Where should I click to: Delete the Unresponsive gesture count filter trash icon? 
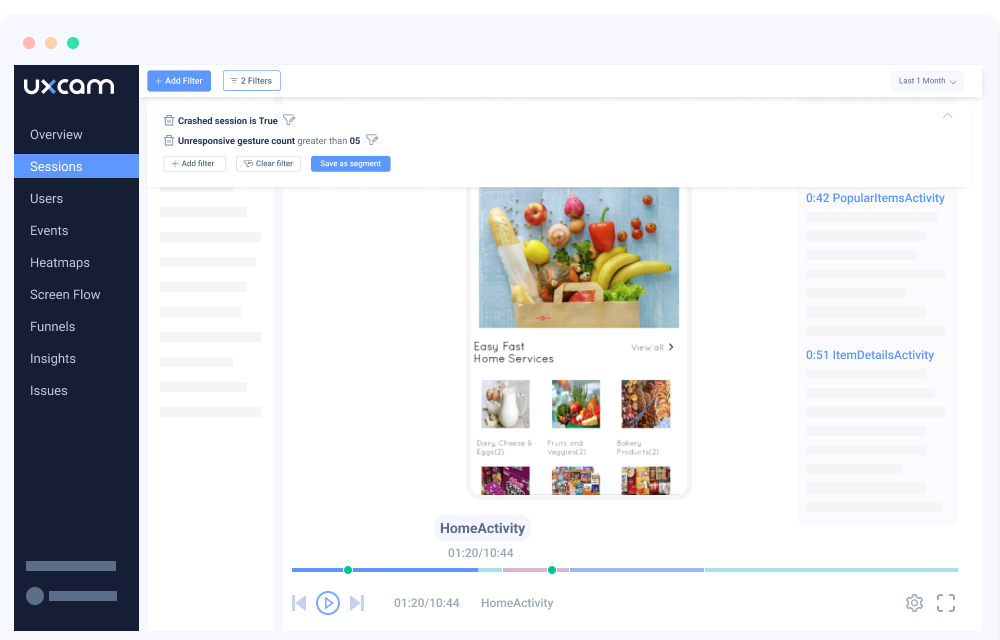(x=169, y=140)
